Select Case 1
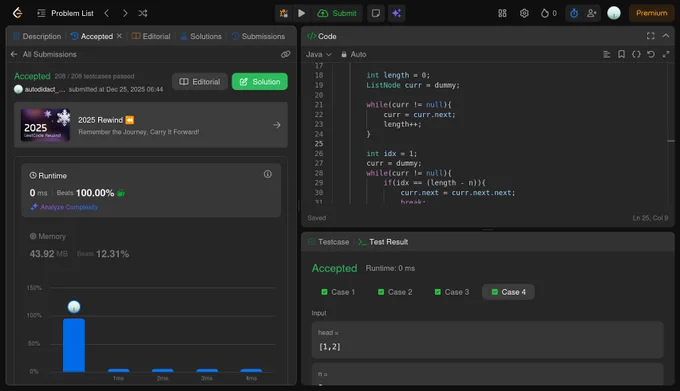The width and height of the screenshot is (680, 391). [x=338, y=292]
